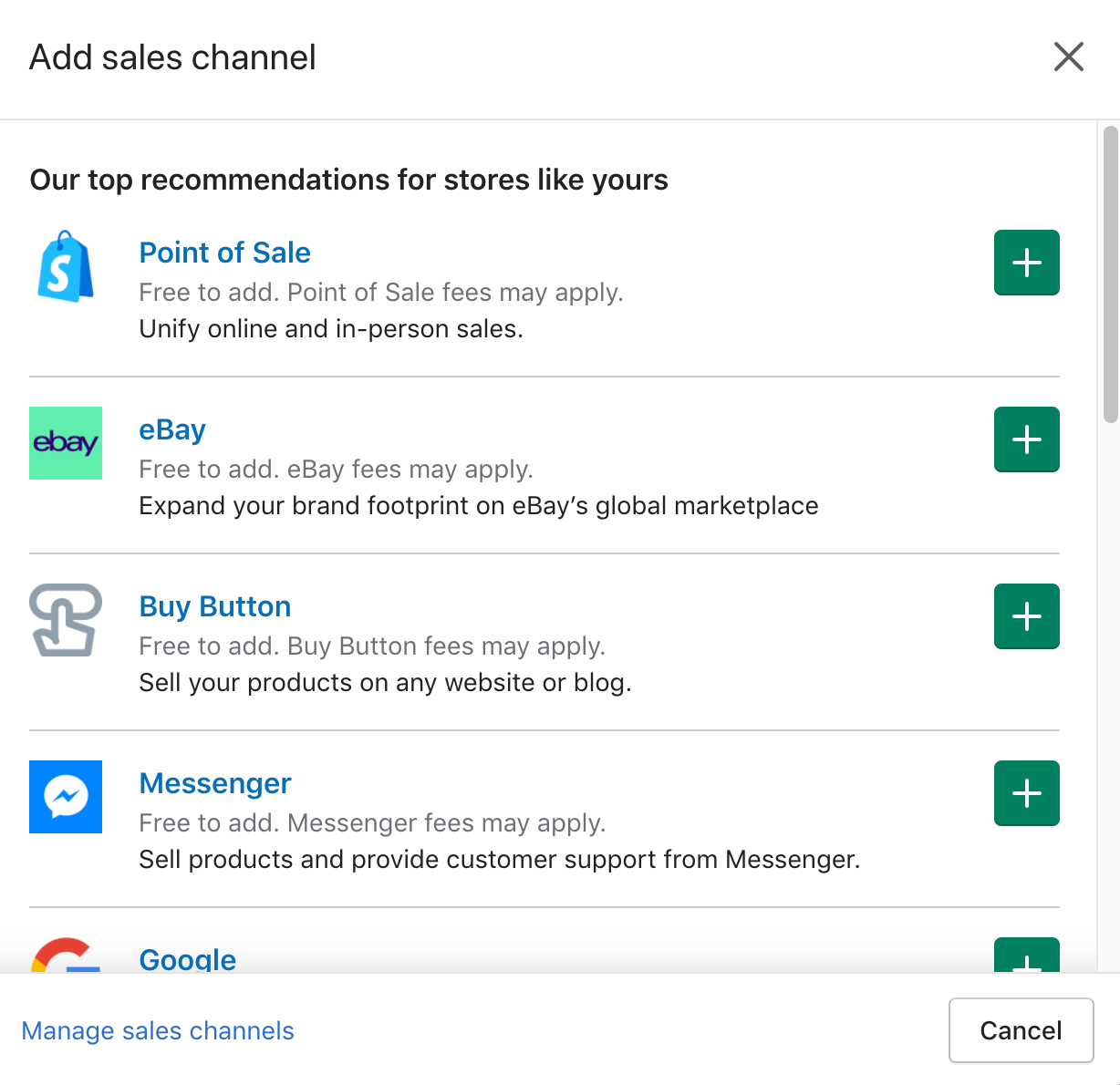Add the eBay sales channel
Screen dimensions: 1120x1085
click(x=1026, y=439)
